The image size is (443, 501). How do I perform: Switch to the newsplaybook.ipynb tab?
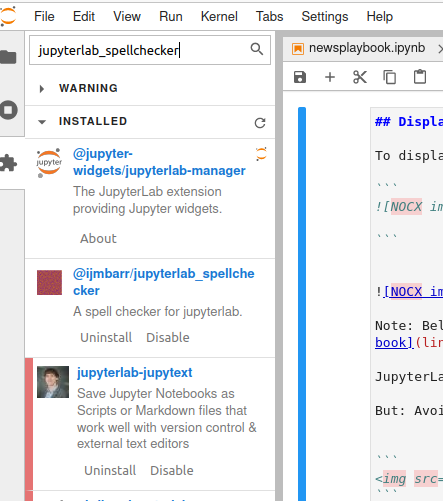click(367, 48)
